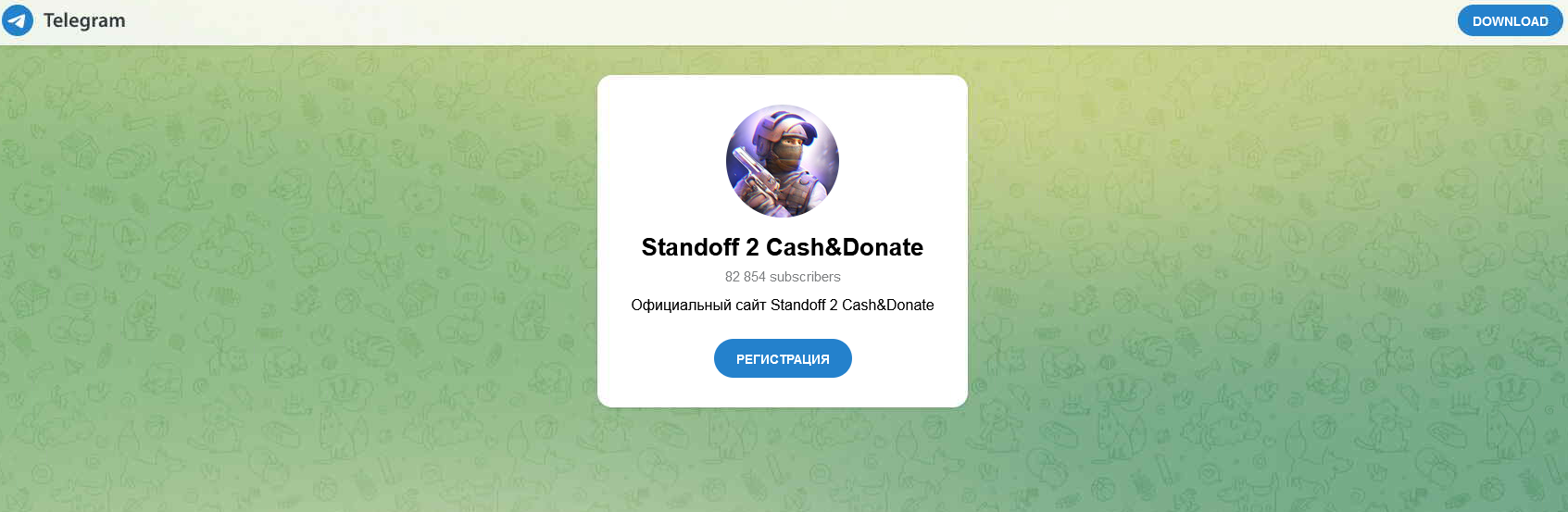Click blank white space below the РЕГИСТРАЦИЯ button

[x=783, y=393]
